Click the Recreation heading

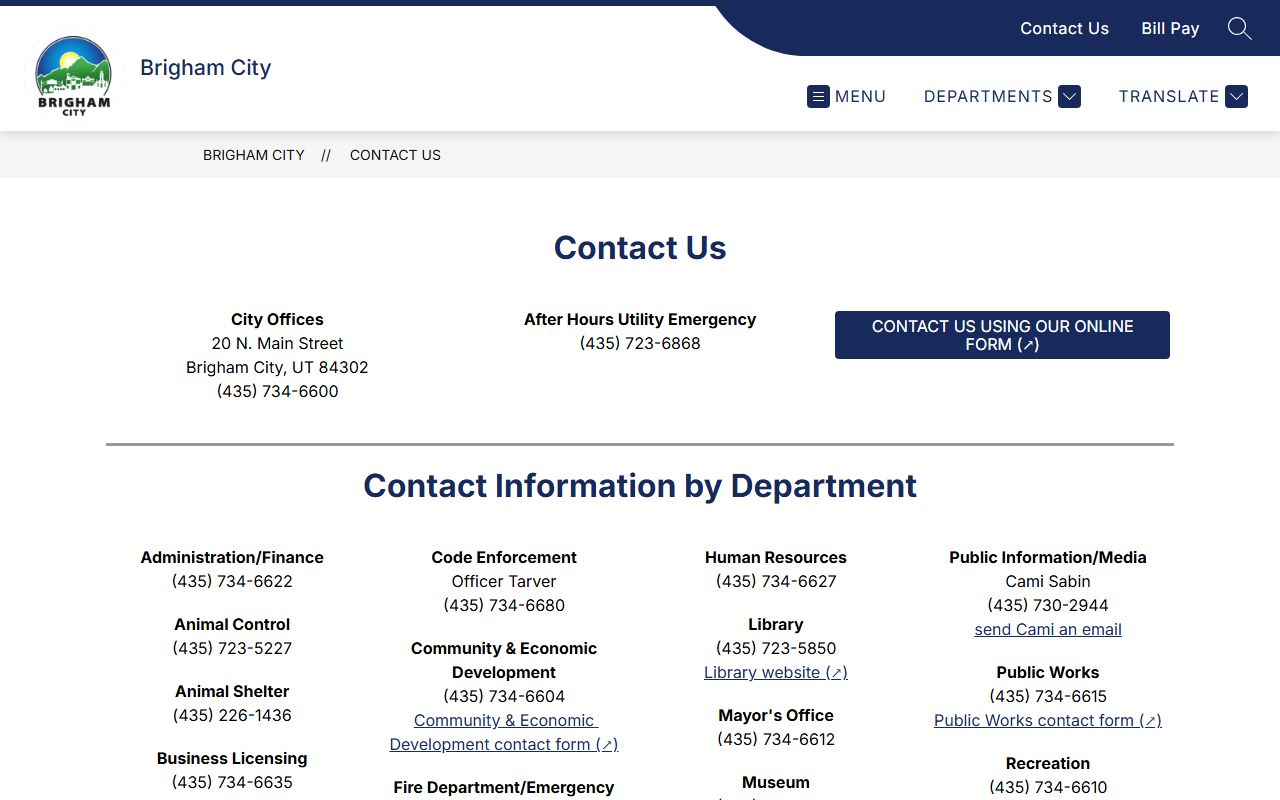coord(1048,763)
